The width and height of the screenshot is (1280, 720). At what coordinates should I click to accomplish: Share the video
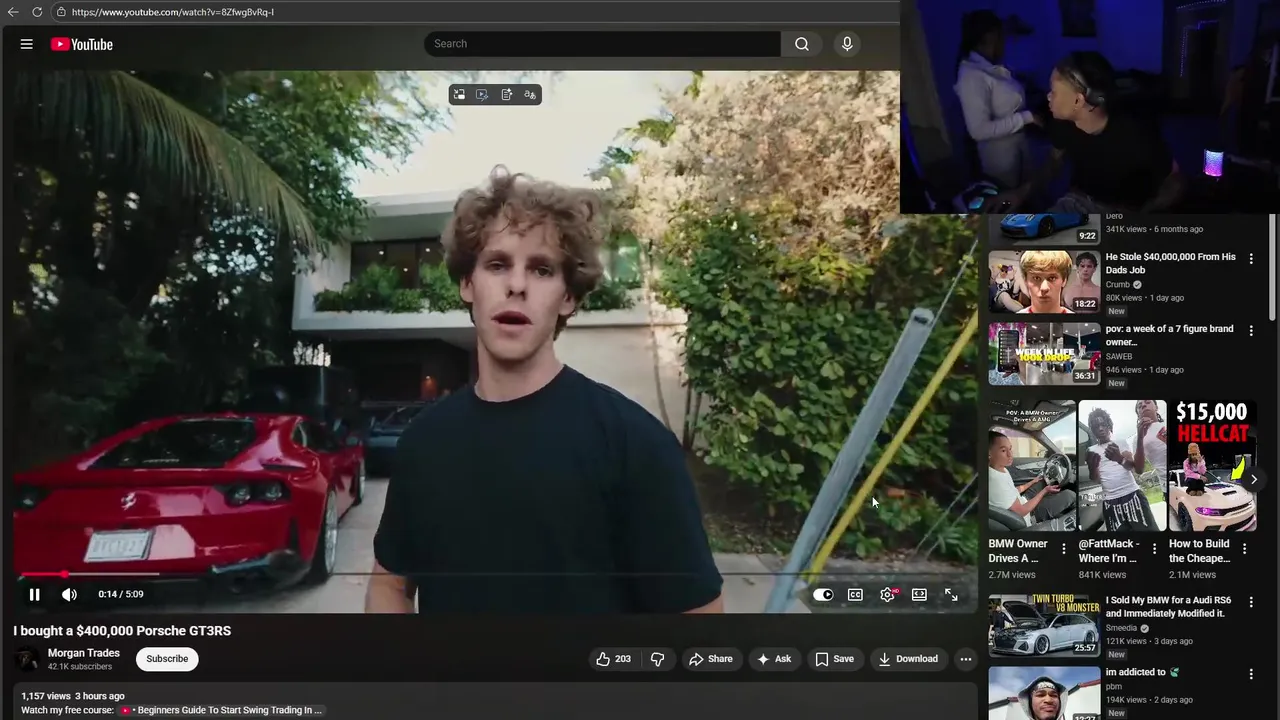[711, 659]
